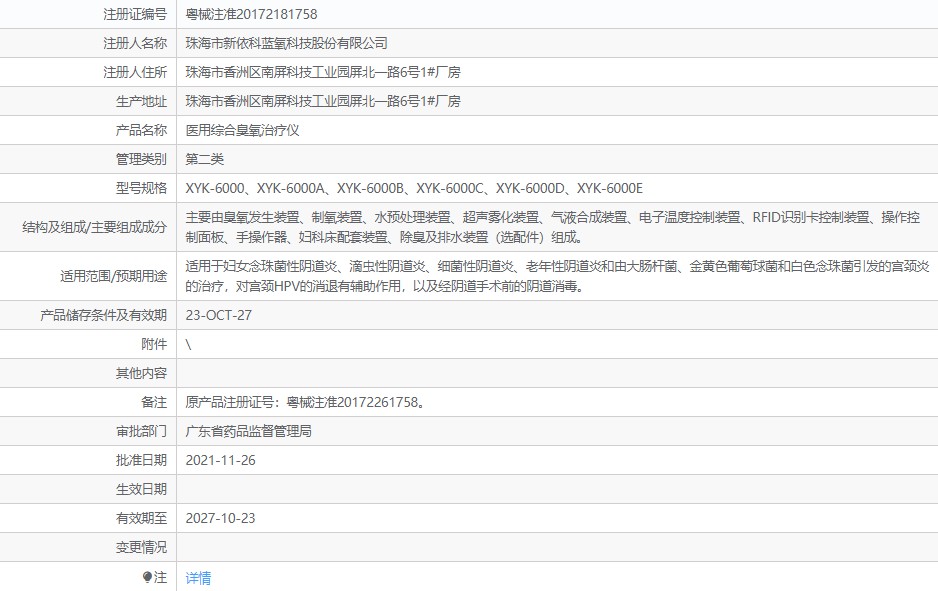This screenshot has width=938, height=591.
Task: Click the 注册人住所 address value
Action: coord(323,72)
